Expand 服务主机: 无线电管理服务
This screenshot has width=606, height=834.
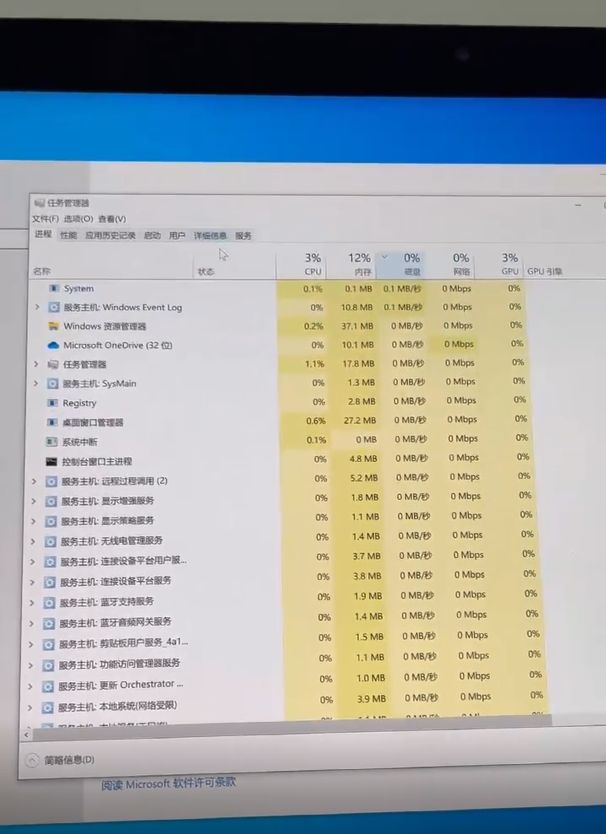32,541
